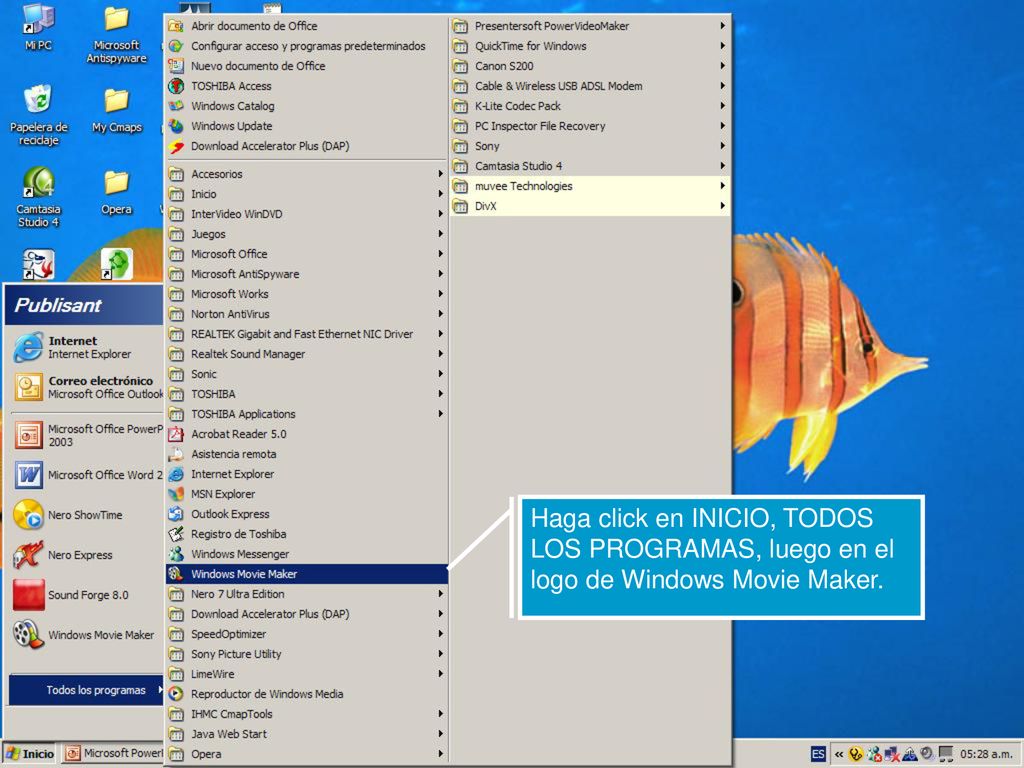Click Microsoft Office PowerPoint 2003 icon
This screenshot has width=1024, height=768.
coord(28,435)
